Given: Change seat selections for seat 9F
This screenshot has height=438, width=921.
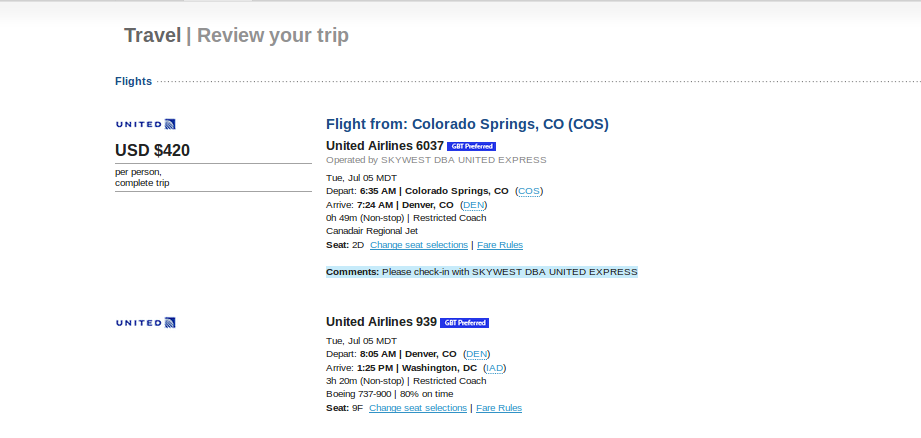Looking at the screenshot, I should [417, 408].
